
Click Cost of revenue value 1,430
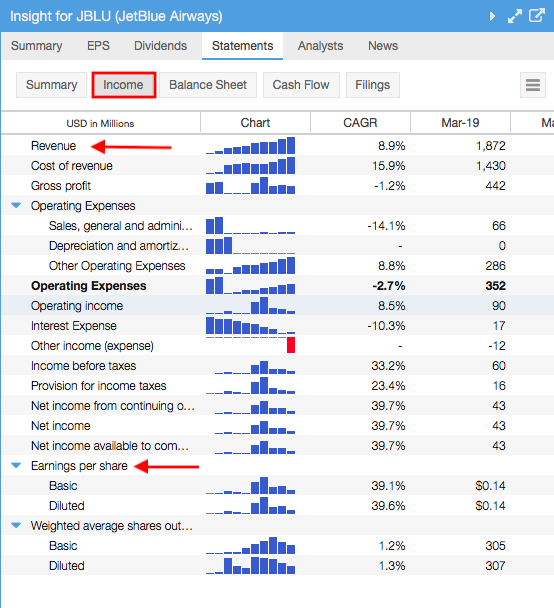(491, 166)
